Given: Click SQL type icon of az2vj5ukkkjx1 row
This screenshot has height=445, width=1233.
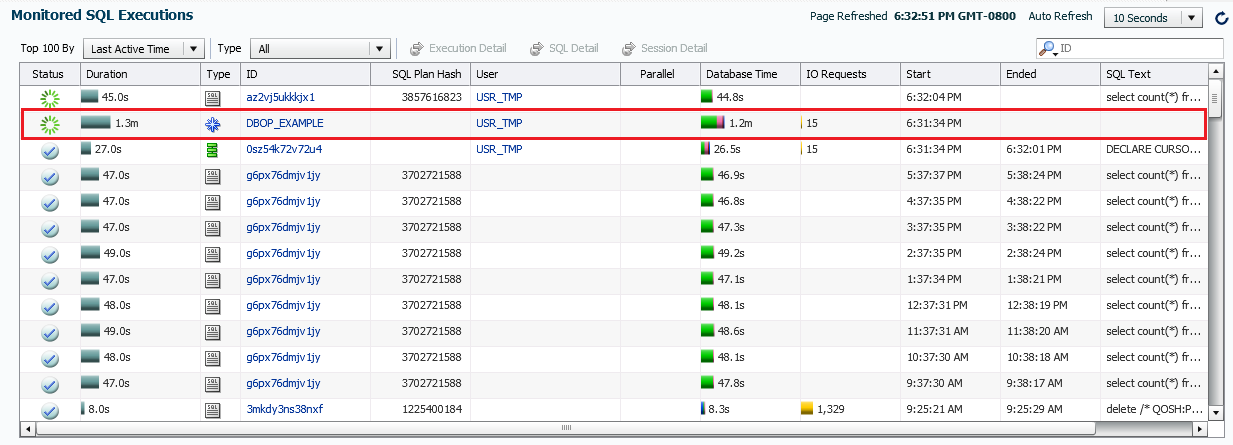Looking at the screenshot, I should (x=212, y=98).
